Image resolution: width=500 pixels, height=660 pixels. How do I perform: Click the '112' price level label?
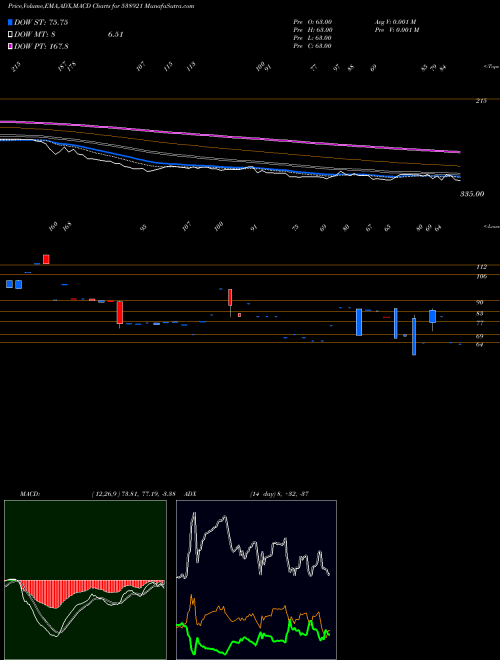pos(481,266)
